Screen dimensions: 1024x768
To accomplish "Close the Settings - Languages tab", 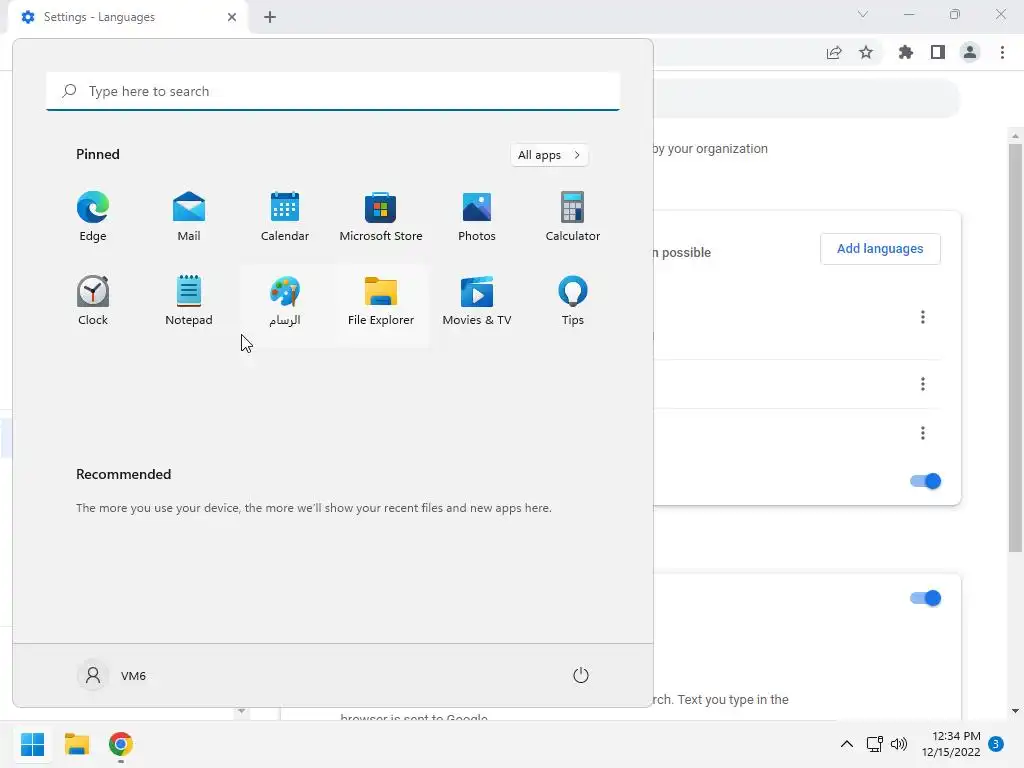I will (232, 17).
